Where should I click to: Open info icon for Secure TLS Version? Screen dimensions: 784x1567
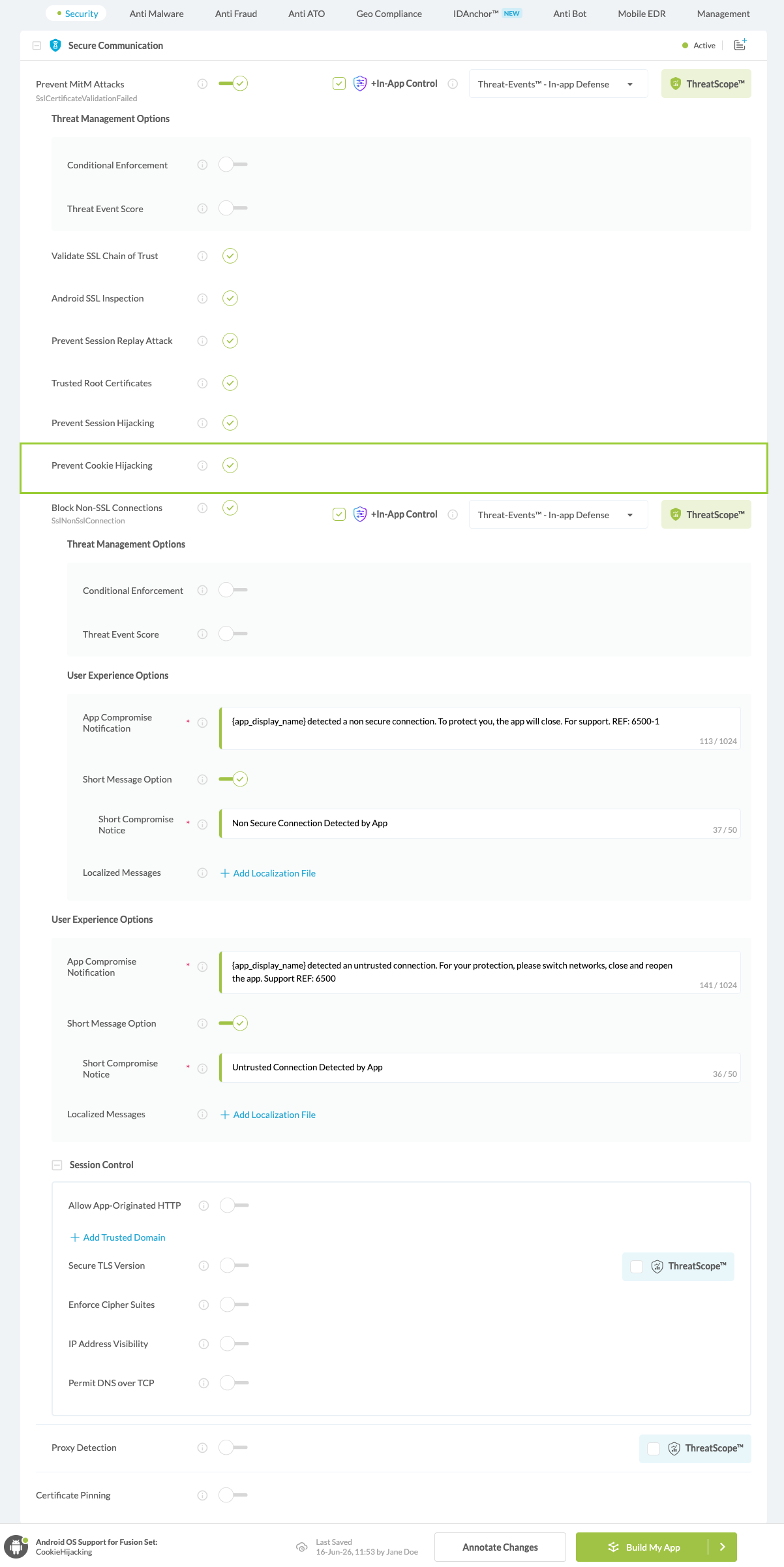pos(204,1265)
